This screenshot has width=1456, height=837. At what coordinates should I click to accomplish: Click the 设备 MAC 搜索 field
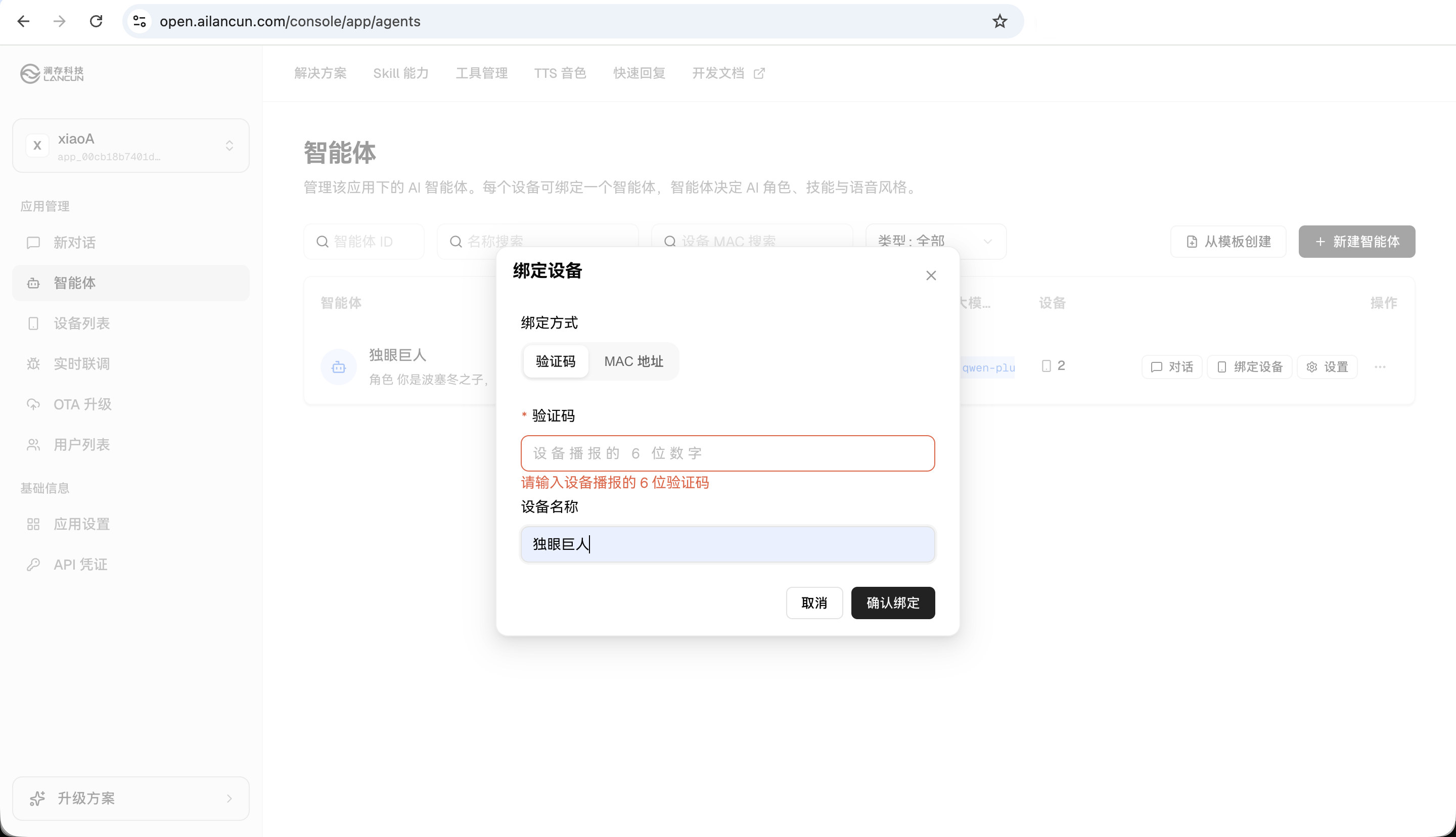point(752,242)
